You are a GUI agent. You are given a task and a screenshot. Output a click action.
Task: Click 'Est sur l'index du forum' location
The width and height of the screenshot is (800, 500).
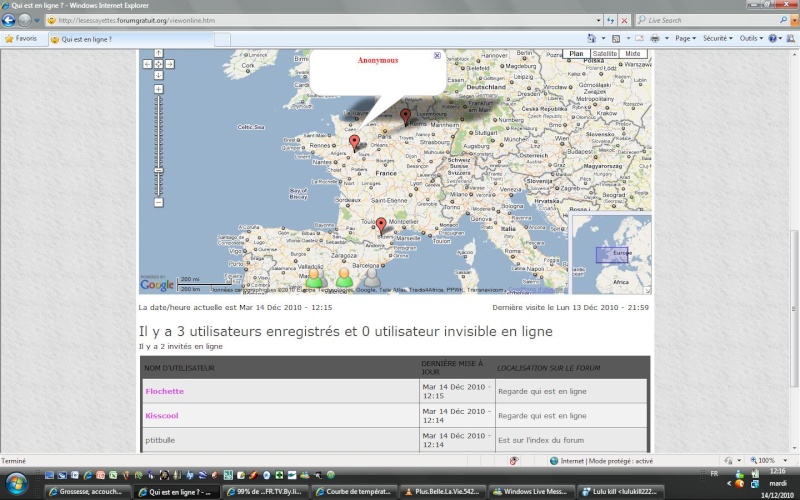click(541, 440)
